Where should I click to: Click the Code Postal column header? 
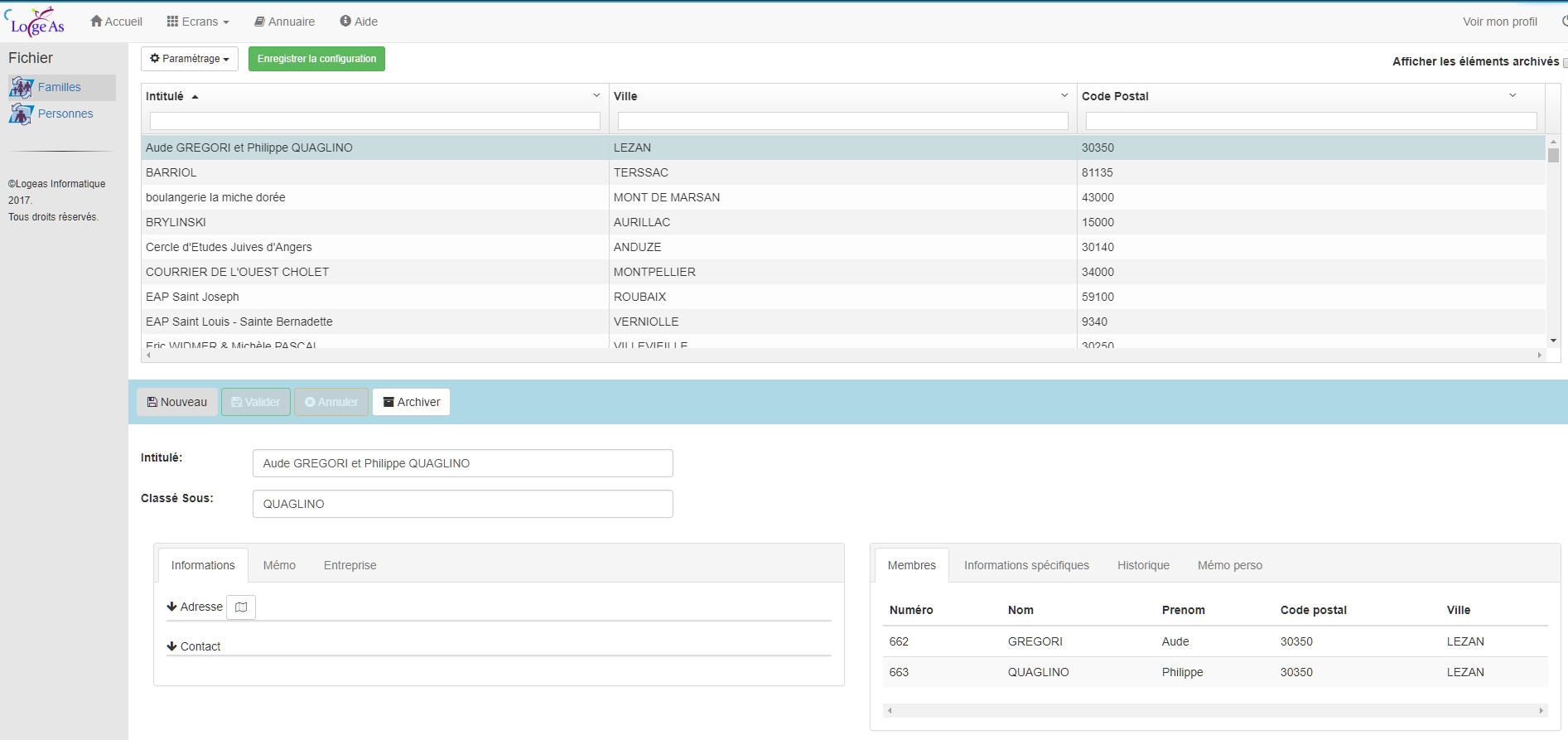click(x=1115, y=96)
